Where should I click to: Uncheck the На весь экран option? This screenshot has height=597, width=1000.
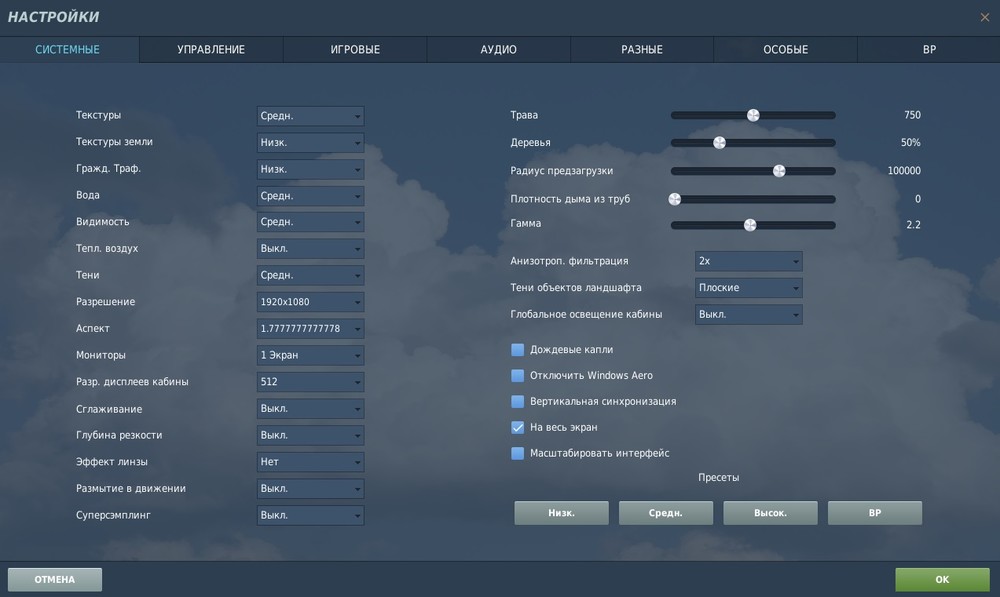(x=518, y=427)
